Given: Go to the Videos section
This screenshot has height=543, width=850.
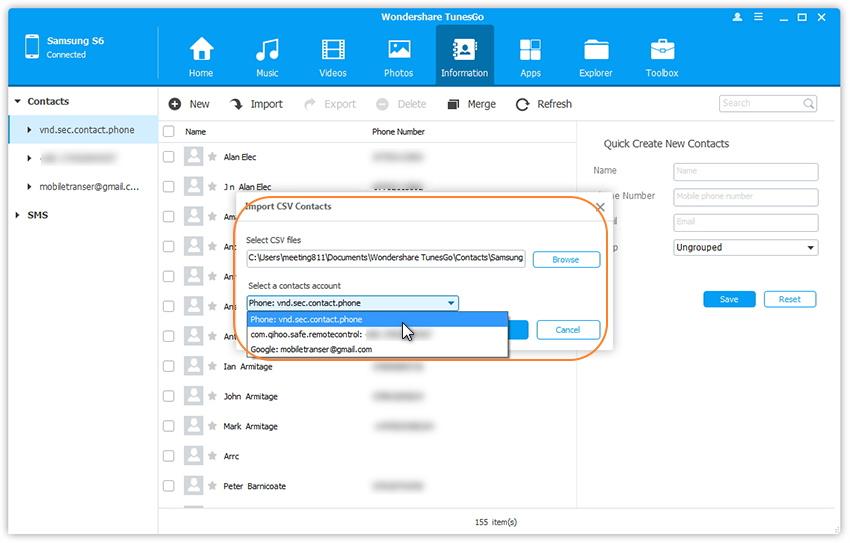Looking at the screenshot, I should pos(333,50).
